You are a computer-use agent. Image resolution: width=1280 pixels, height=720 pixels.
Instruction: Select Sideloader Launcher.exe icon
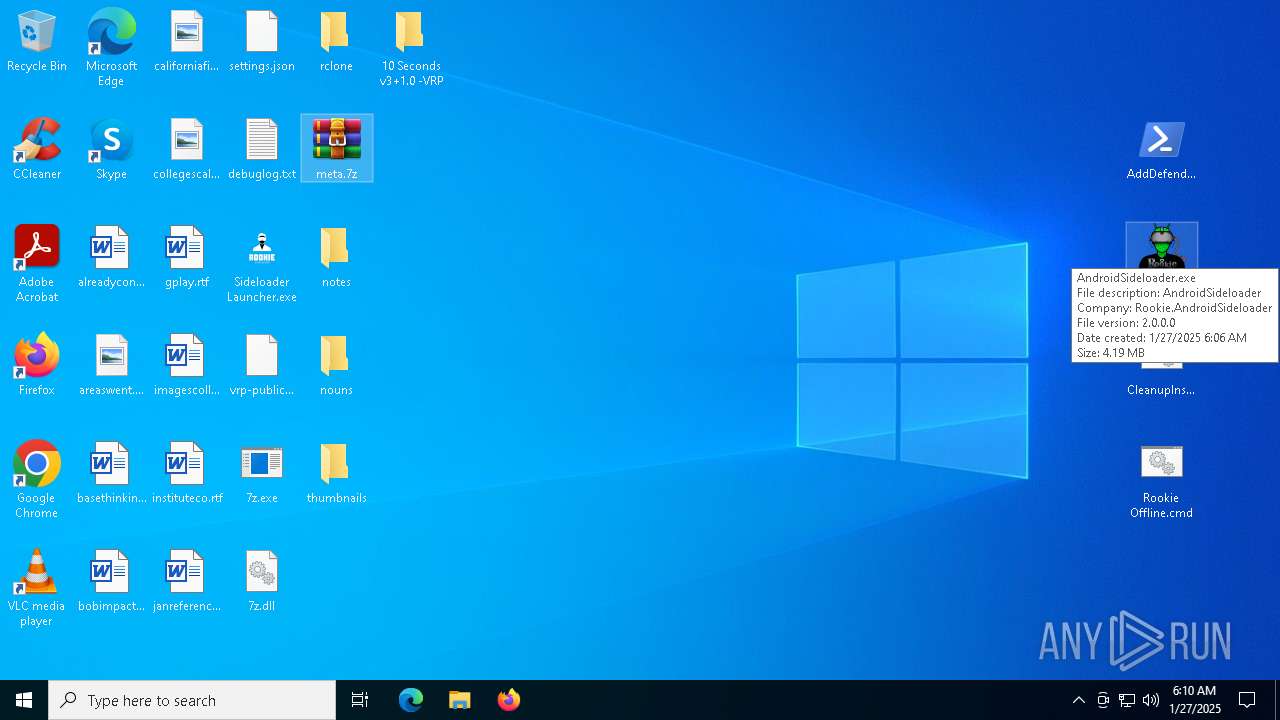[262, 264]
